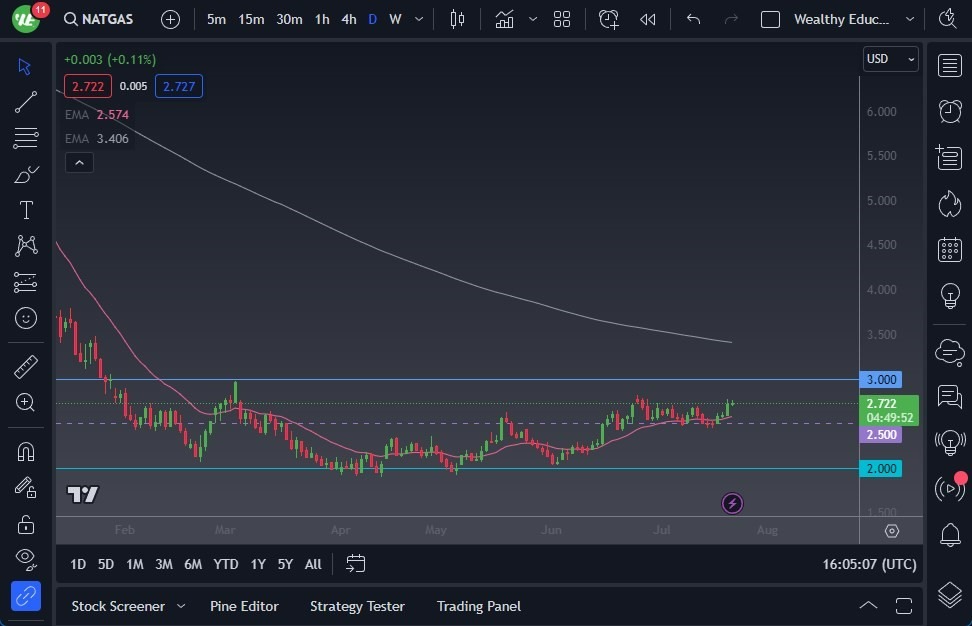This screenshot has height=626, width=972.
Task: Click the zoom in magnifier tool
Action: [26, 402]
